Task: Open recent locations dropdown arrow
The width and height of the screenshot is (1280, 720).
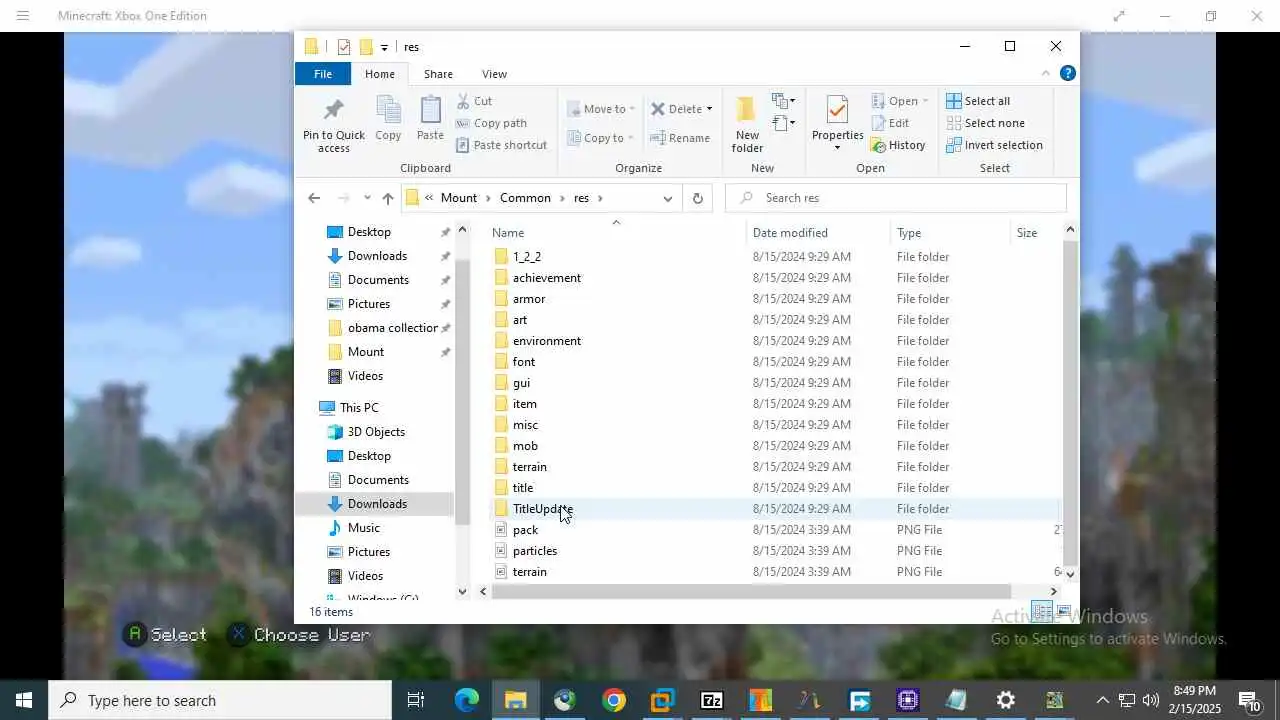Action: tap(368, 198)
